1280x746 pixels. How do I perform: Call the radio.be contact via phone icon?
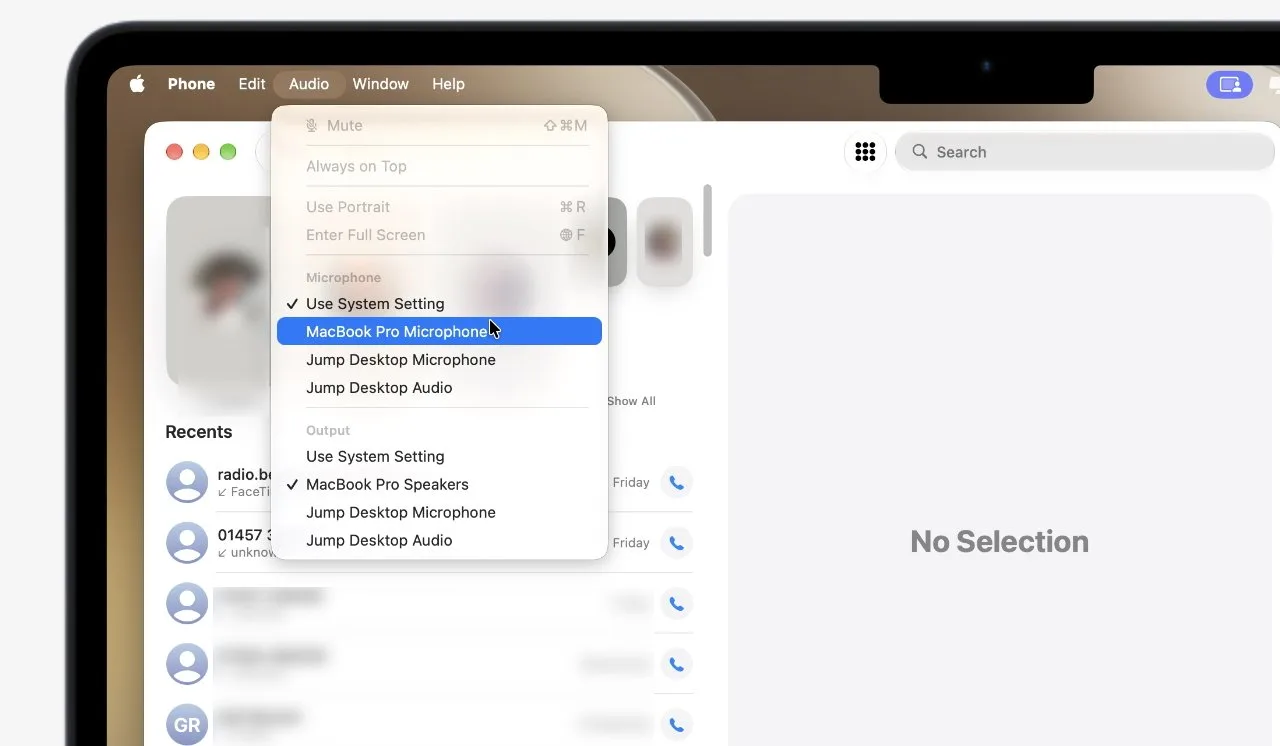point(676,483)
